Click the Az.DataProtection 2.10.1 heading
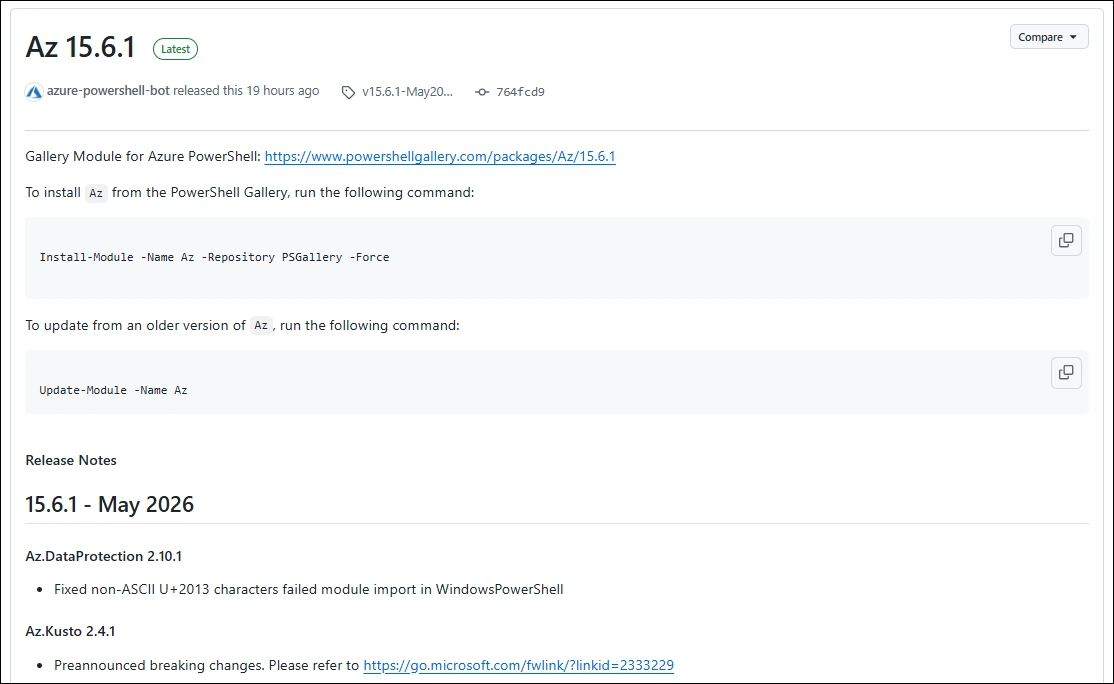Image resolution: width=1114 pixels, height=684 pixels. (104, 556)
